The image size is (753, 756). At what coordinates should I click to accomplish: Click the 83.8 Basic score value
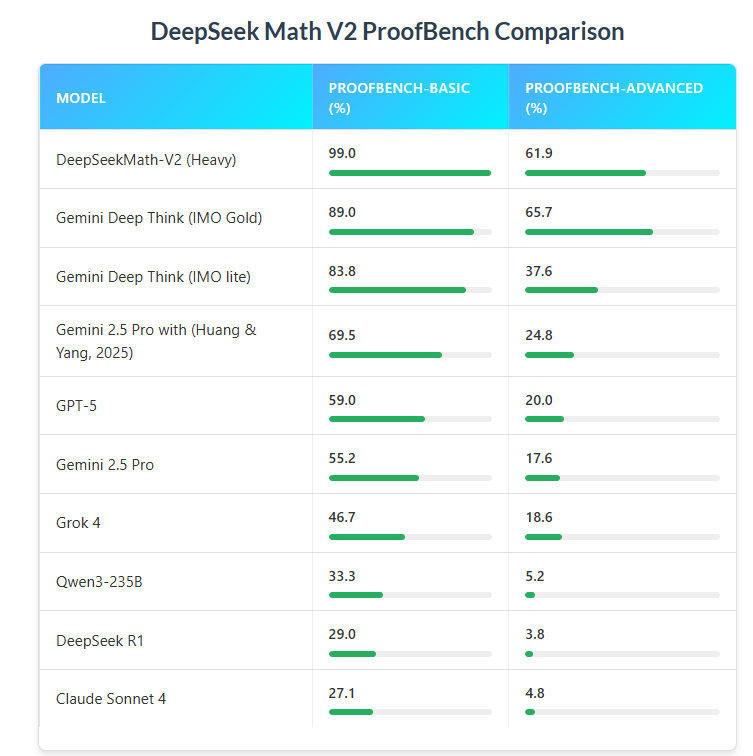point(342,270)
